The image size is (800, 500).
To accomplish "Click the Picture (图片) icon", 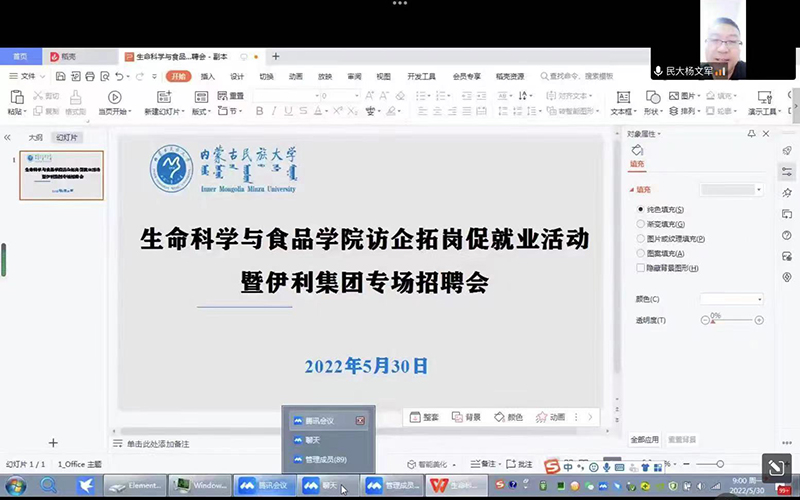I will click(674, 95).
